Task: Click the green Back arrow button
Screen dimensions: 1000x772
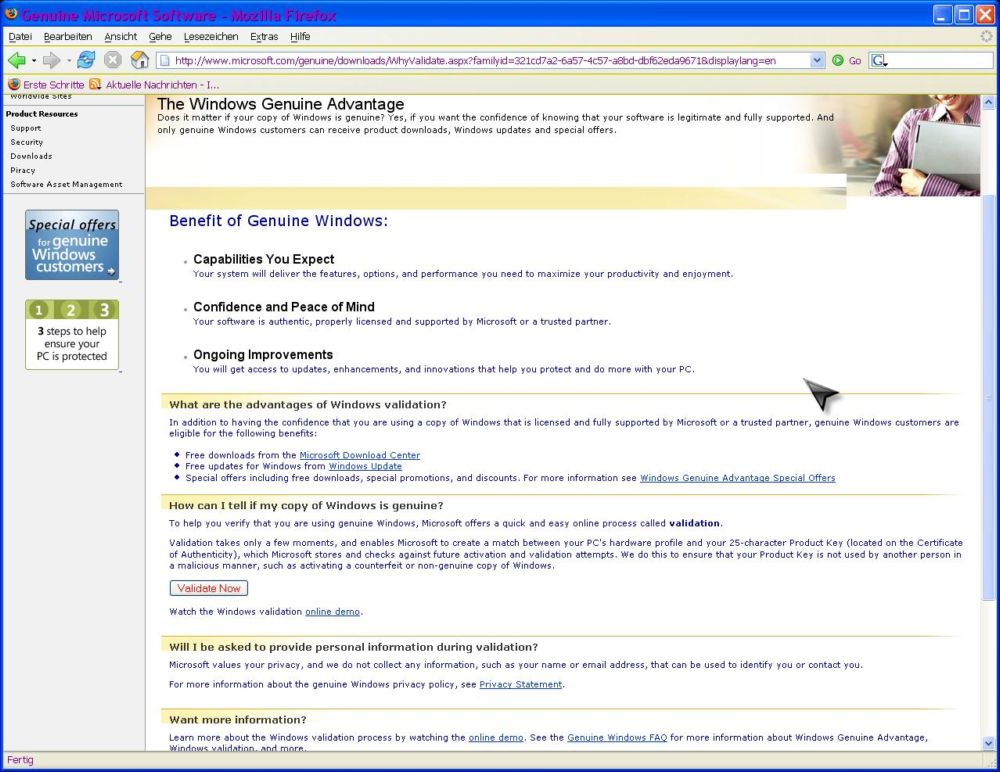Action: point(16,60)
